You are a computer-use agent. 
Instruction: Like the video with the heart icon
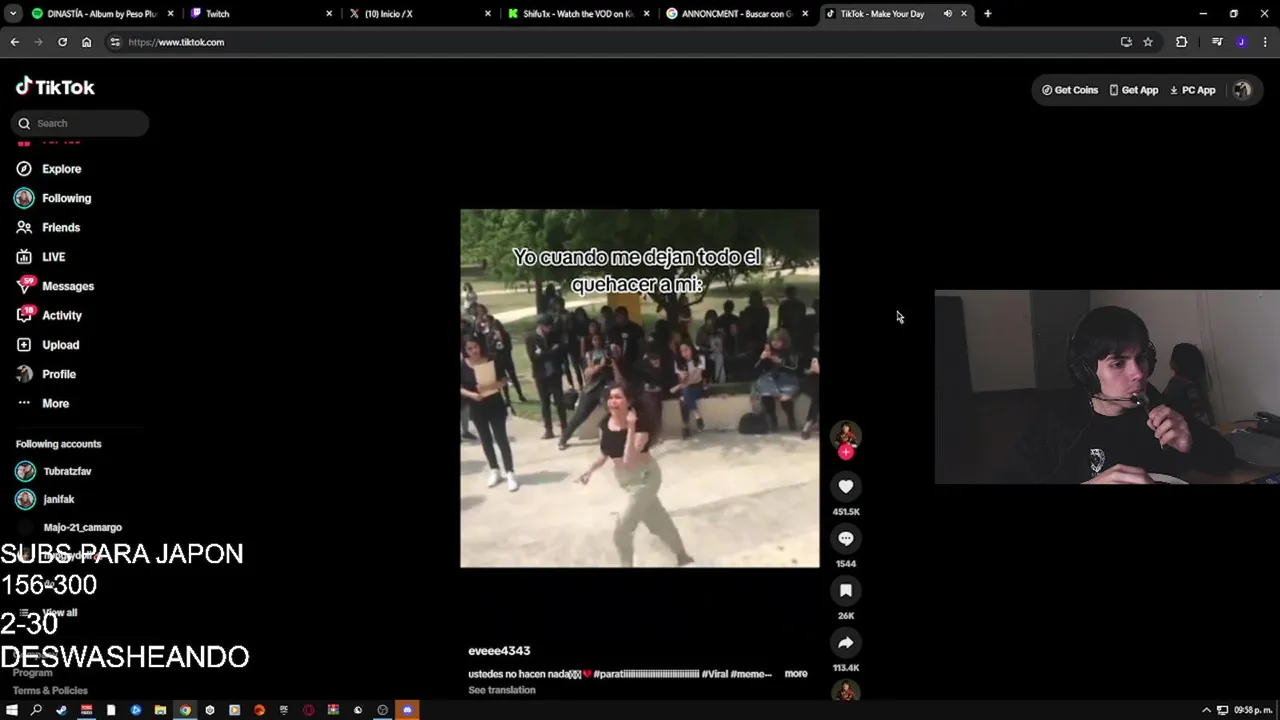click(x=845, y=486)
